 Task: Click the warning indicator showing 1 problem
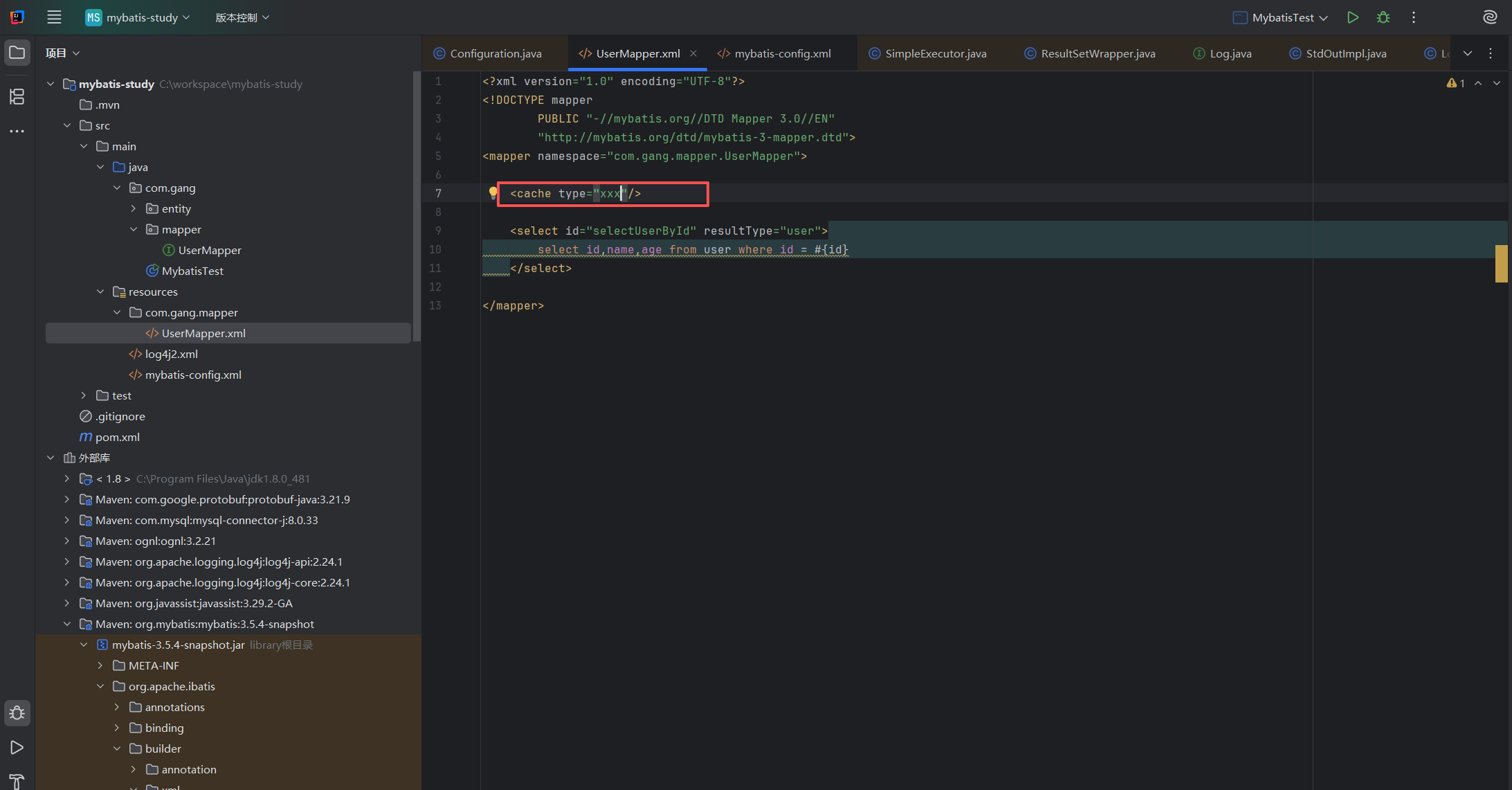click(x=1455, y=83)
